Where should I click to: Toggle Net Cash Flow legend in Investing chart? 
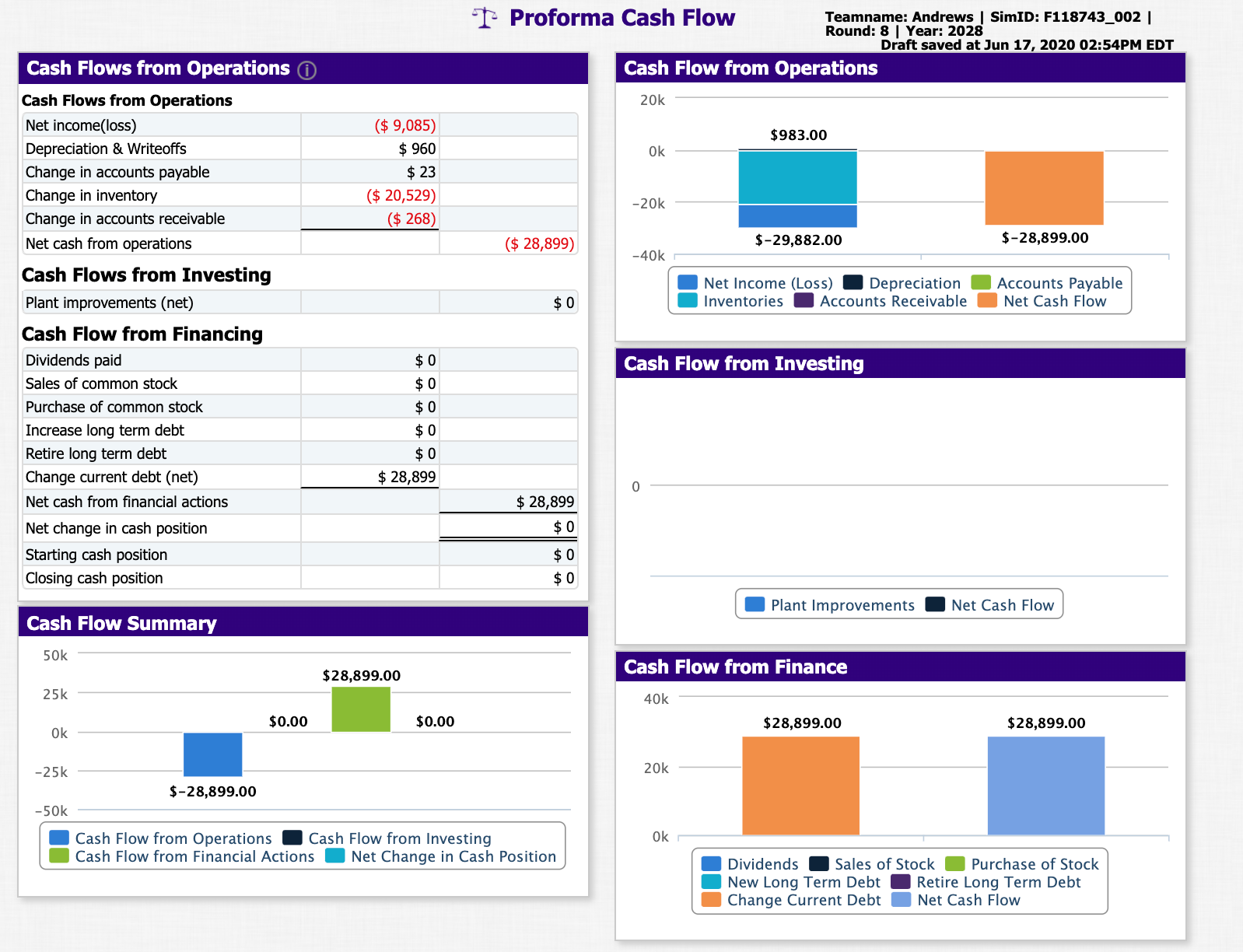click(989, 605)
